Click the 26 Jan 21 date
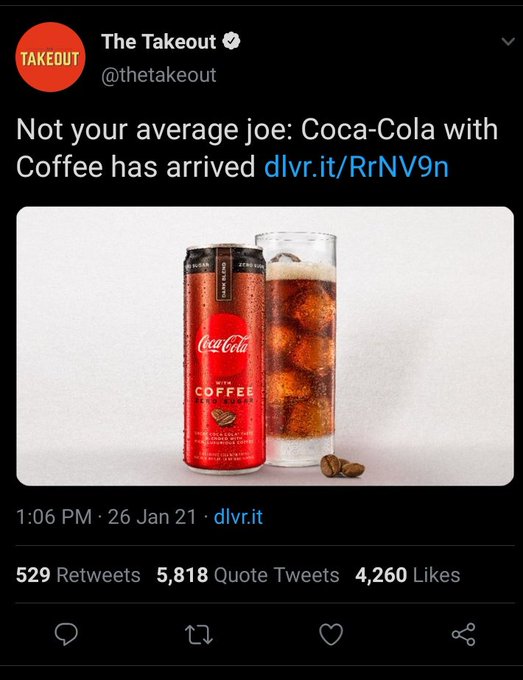The image size is (523, 680). click(x=152, y=517)
